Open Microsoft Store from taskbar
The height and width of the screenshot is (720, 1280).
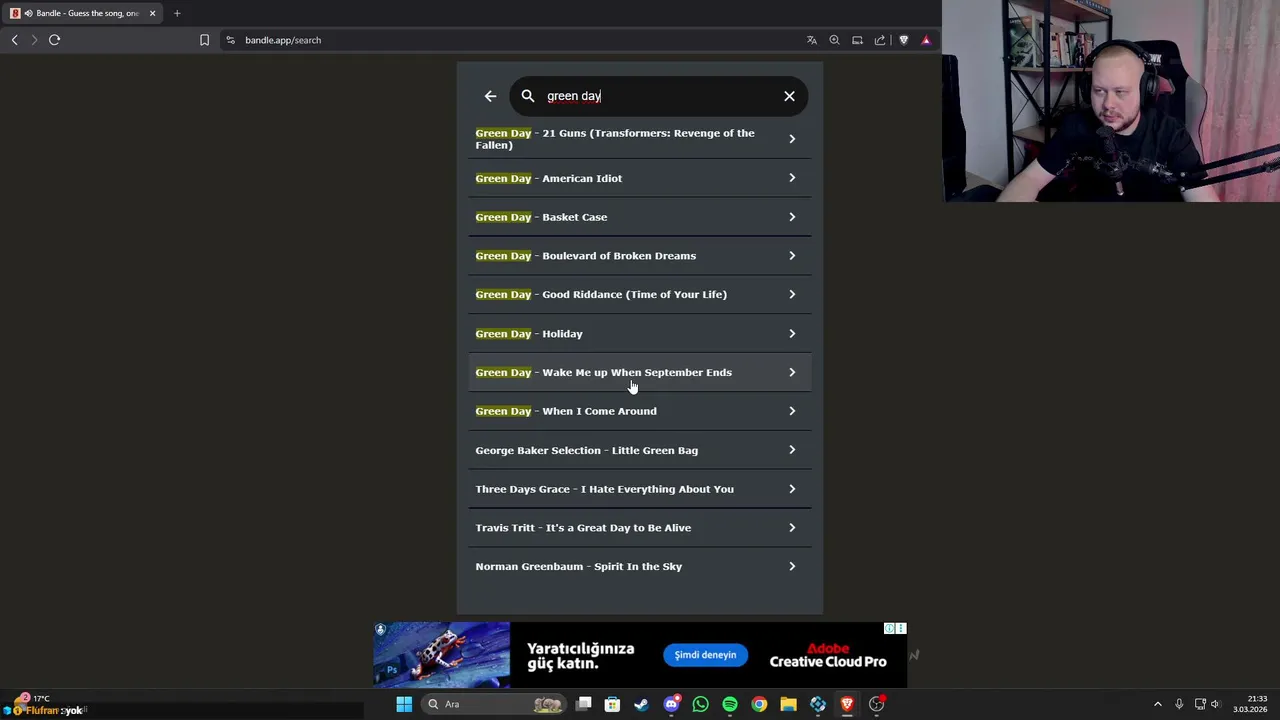pyautogui.click(x=612, y=704)
